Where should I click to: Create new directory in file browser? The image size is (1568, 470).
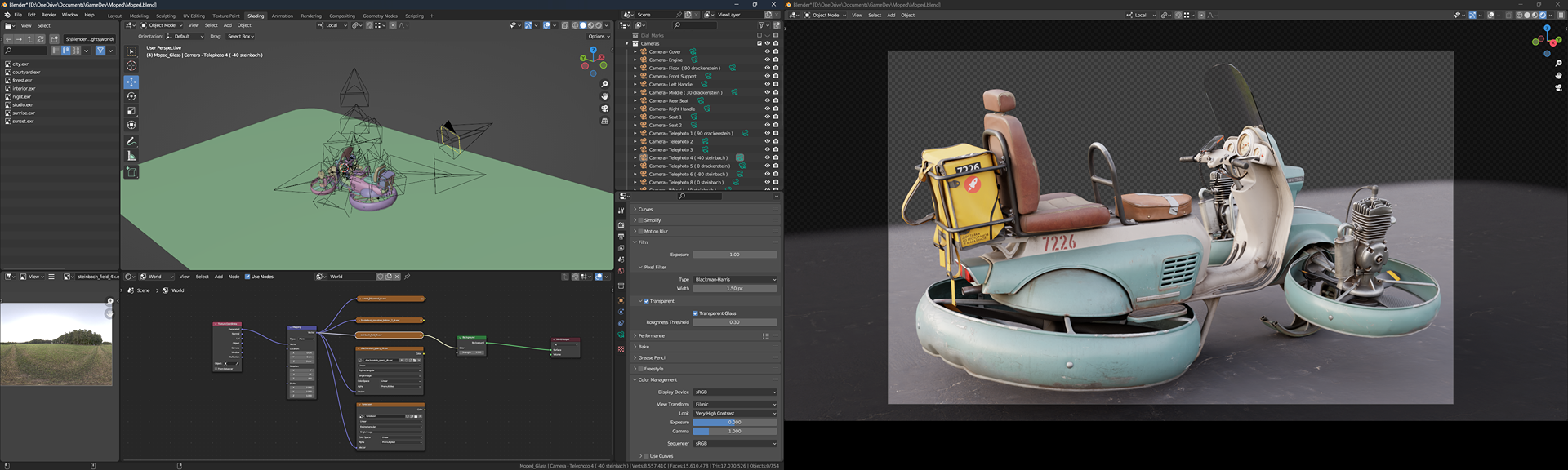pos(55,39)
